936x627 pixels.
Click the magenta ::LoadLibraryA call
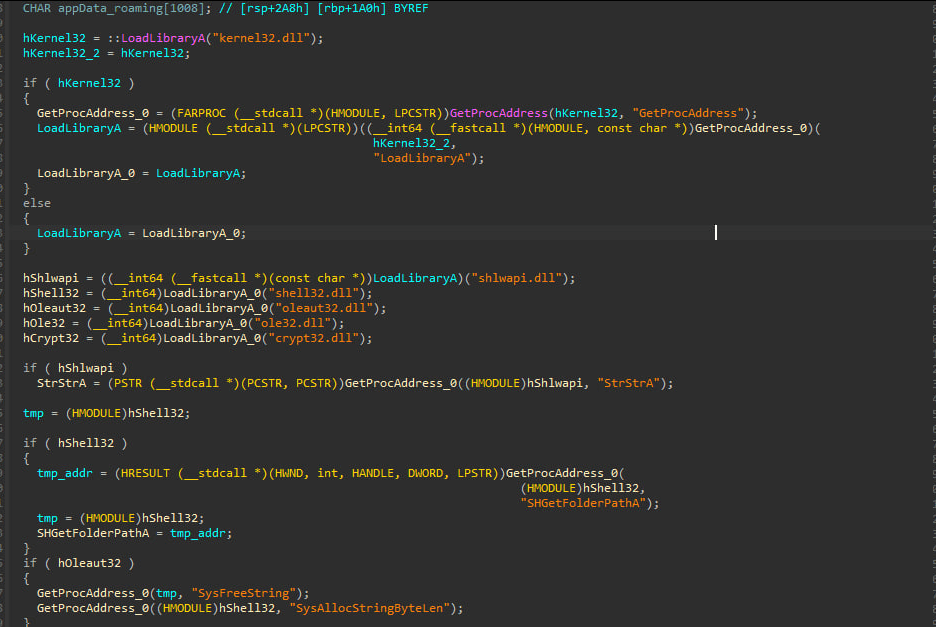(x=156, y=38)
